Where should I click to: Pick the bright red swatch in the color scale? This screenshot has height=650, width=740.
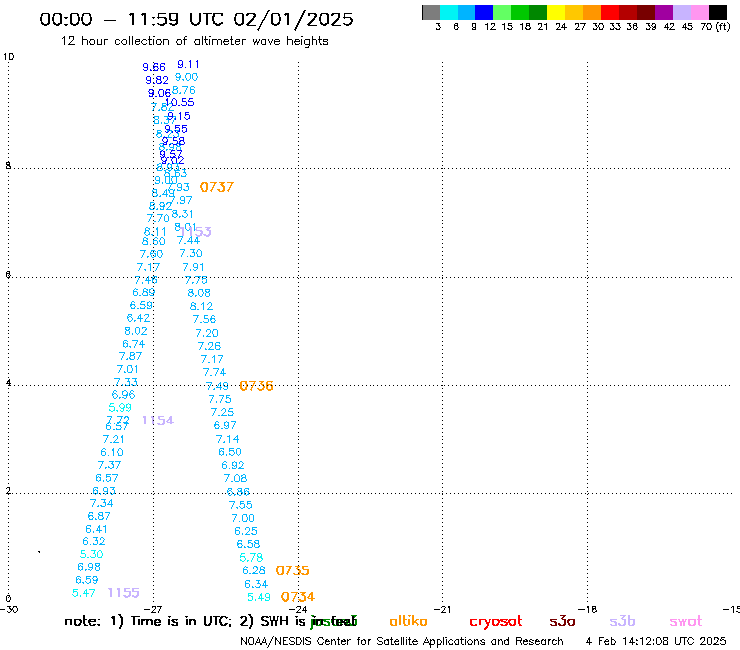[610, 12]
